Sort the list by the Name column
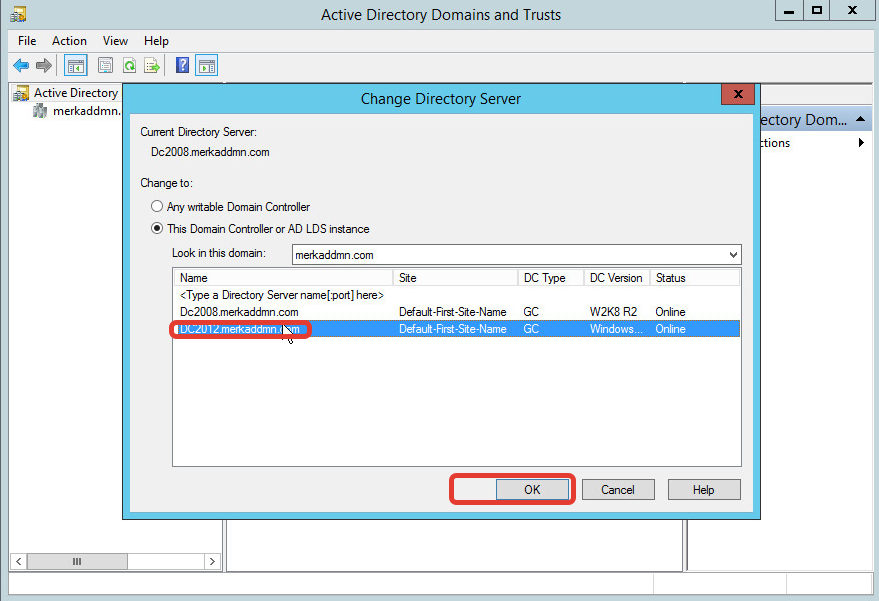This screenshot has height=601, width=879. [283, 278]
